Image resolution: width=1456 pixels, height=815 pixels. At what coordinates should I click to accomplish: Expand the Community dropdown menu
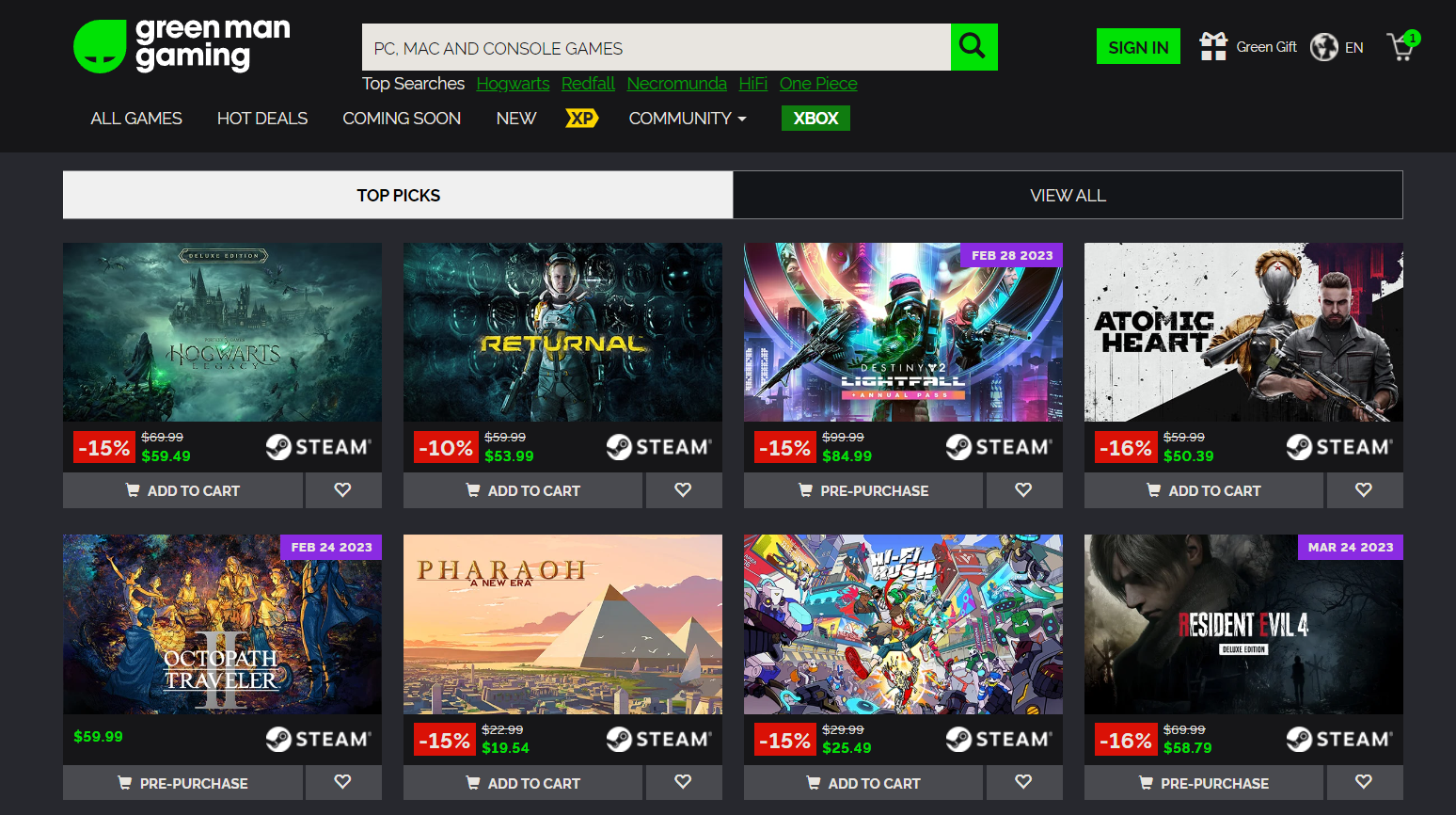click(x=688, y=119)
